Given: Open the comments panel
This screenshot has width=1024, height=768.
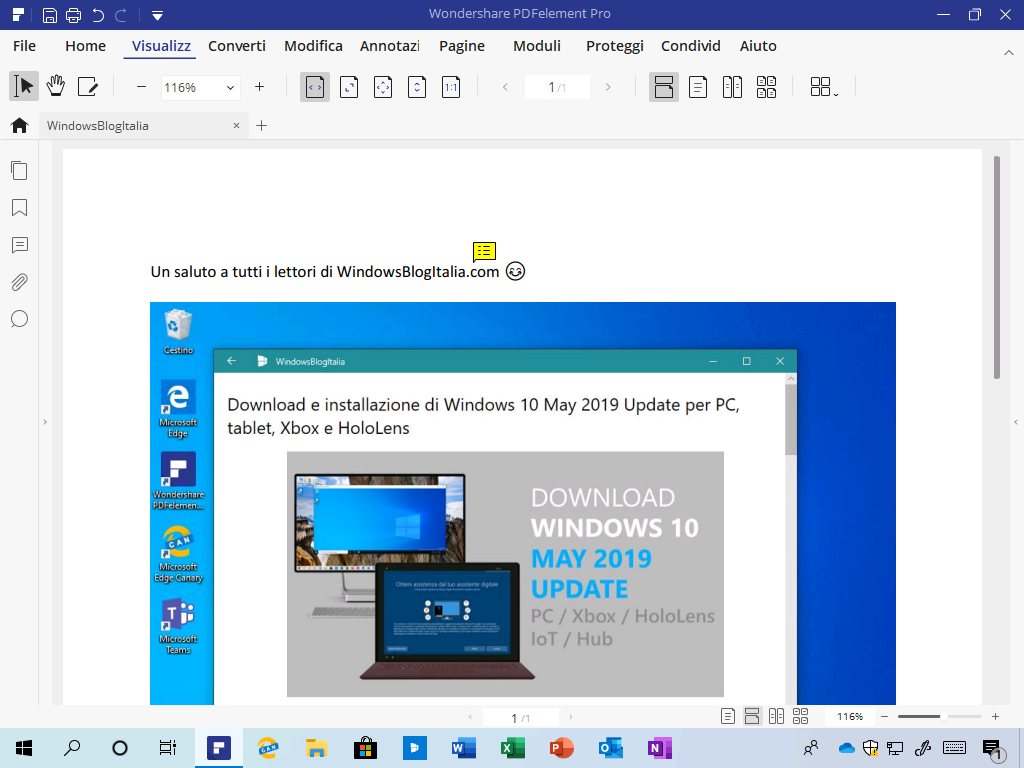Looking at the screenshot, I should pos(20,245).
